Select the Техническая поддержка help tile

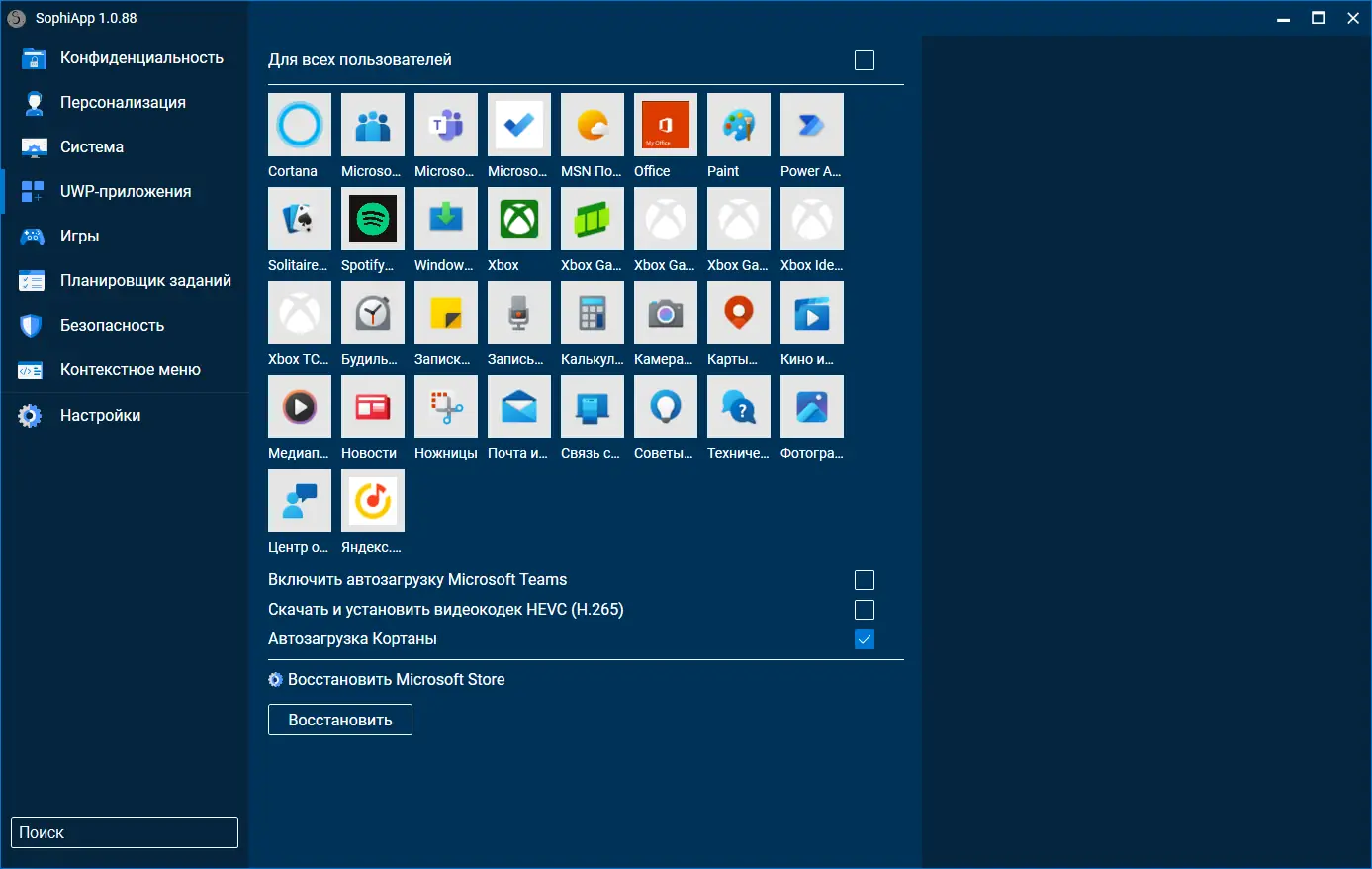739,407
